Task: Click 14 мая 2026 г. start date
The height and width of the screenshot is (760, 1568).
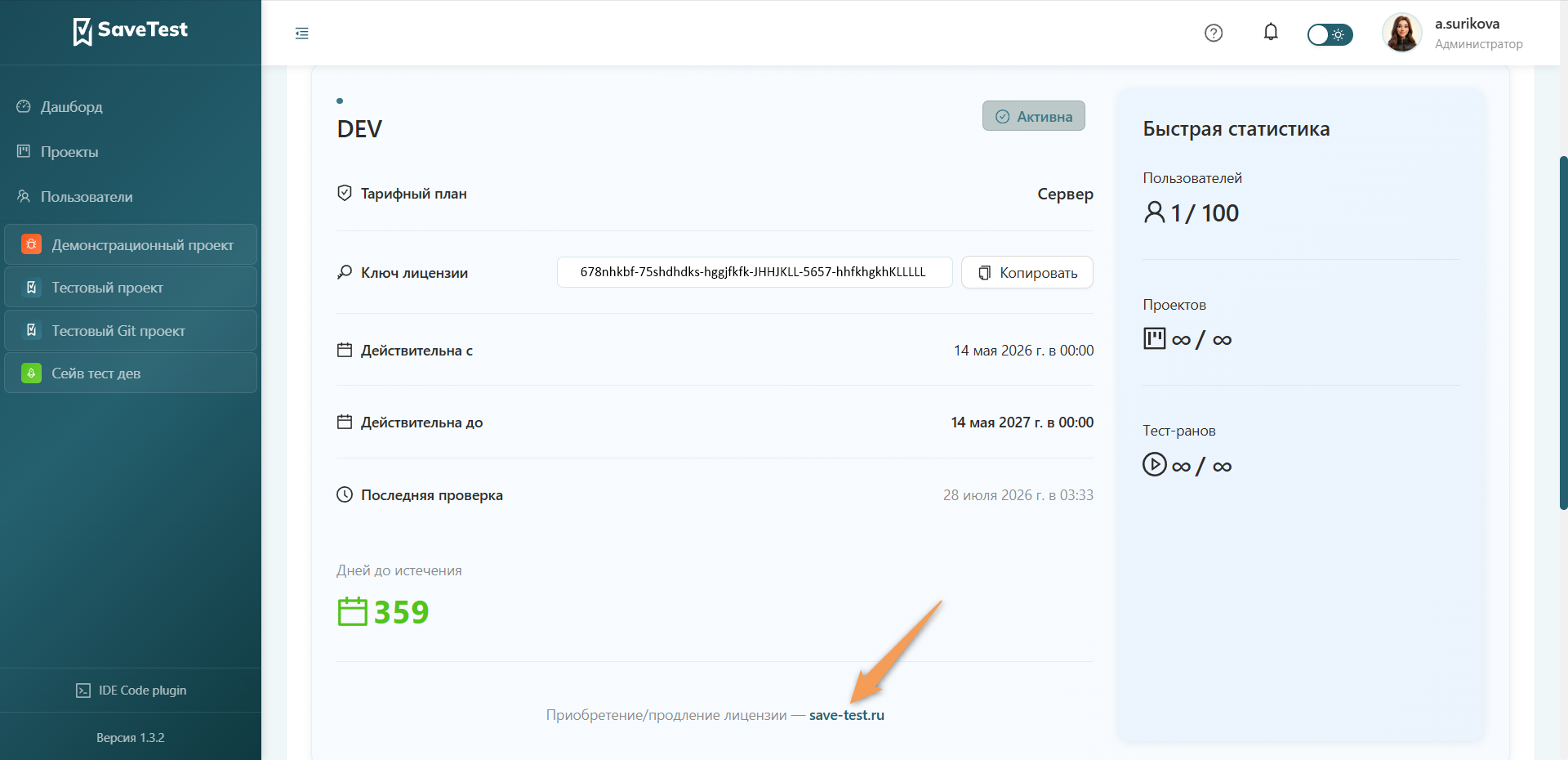Action: 1024,351
